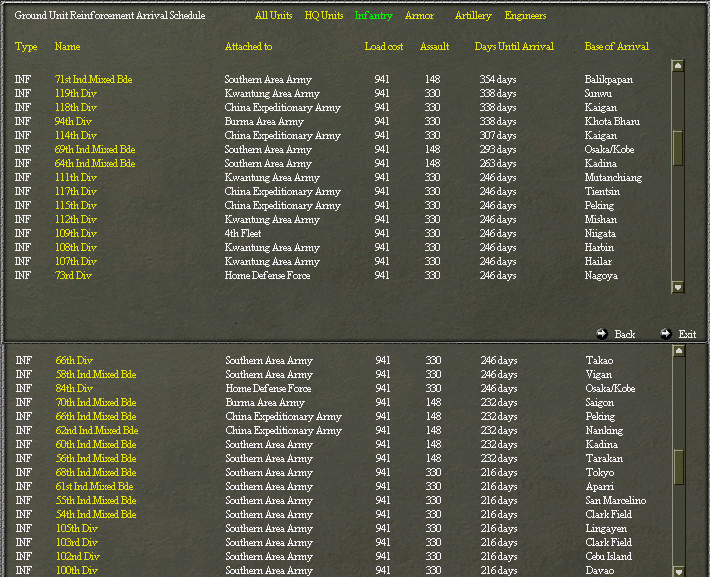This screenshot has width=710, height=577.
Task: Open the 66th Ind Mixed Bde unit
Action: point(96,417)
